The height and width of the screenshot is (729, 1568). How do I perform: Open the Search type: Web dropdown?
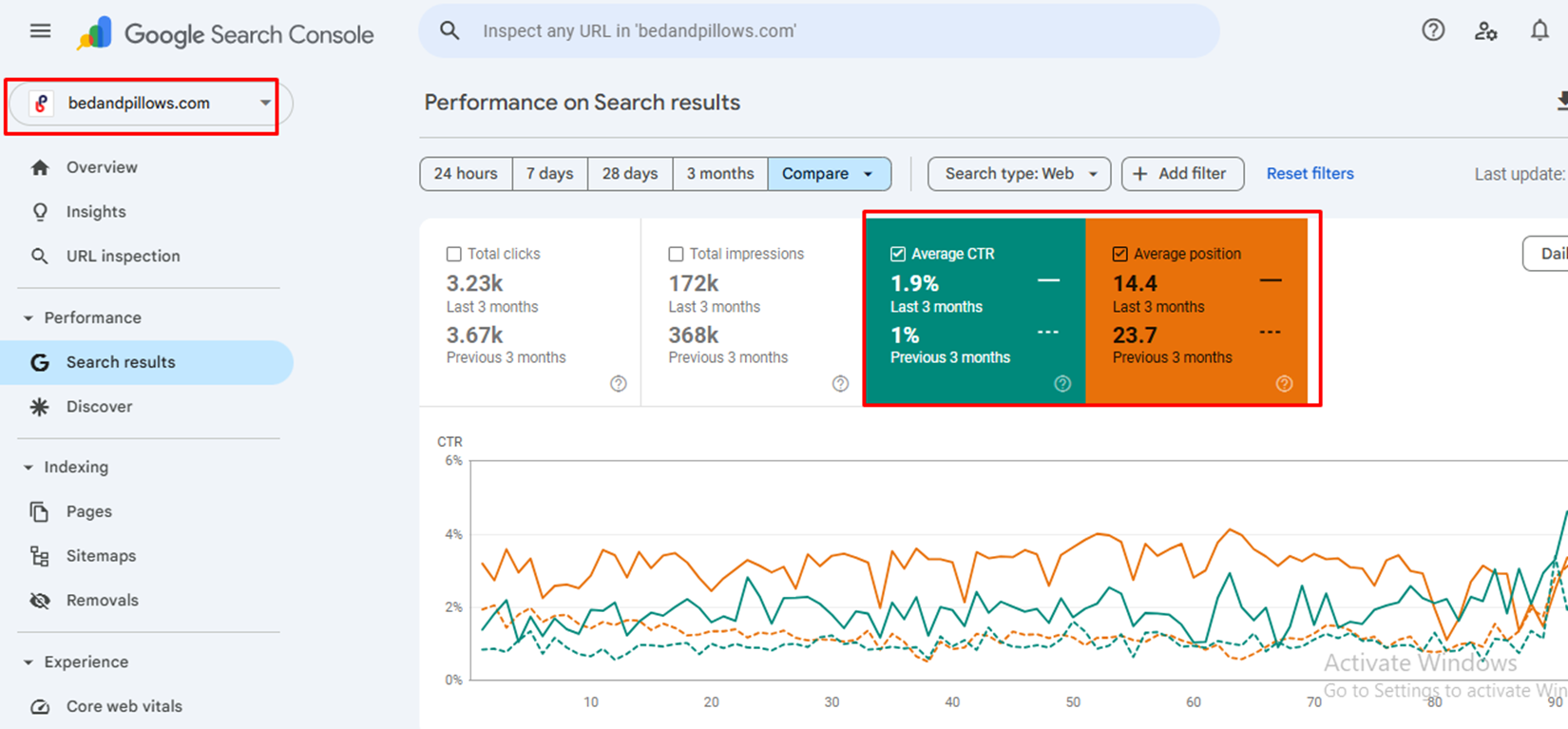[1019, 174]
